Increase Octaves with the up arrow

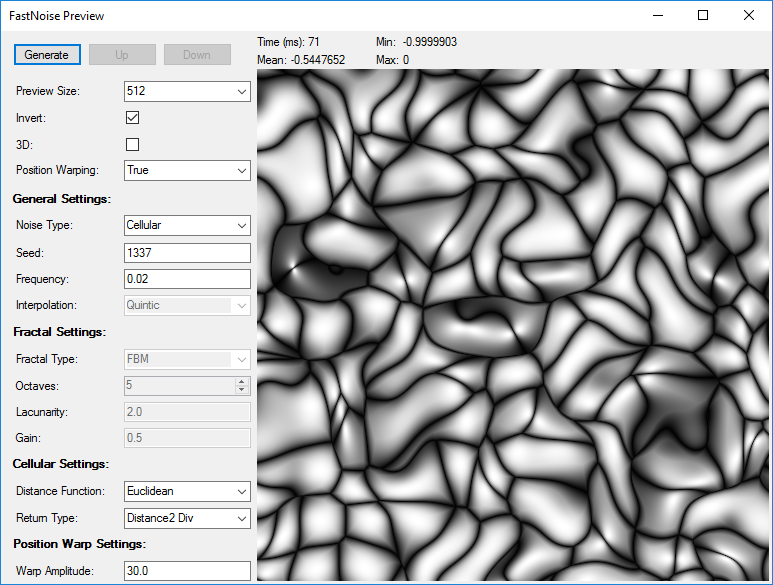(242, 382)
